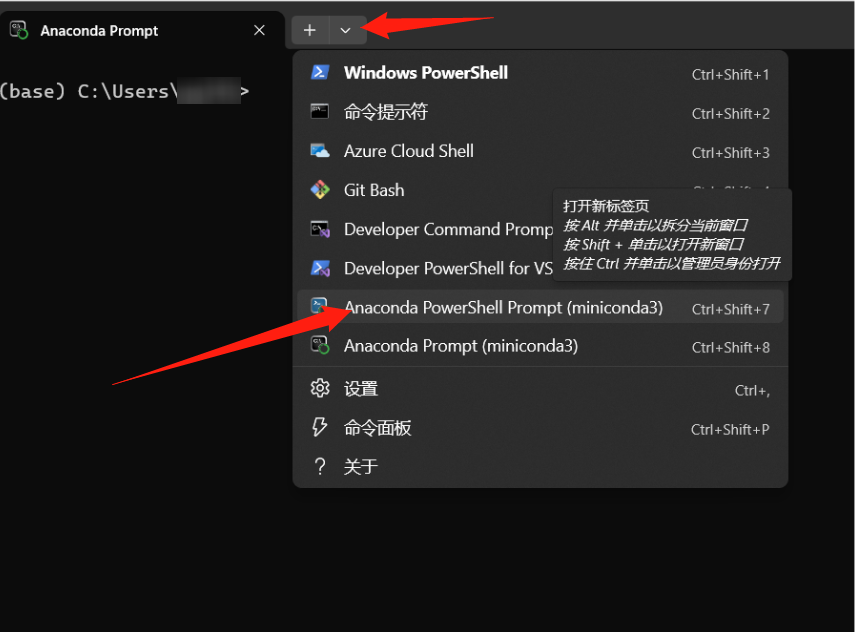Switch to the Anaconda Prompt tab

click(x=141, y=30)
